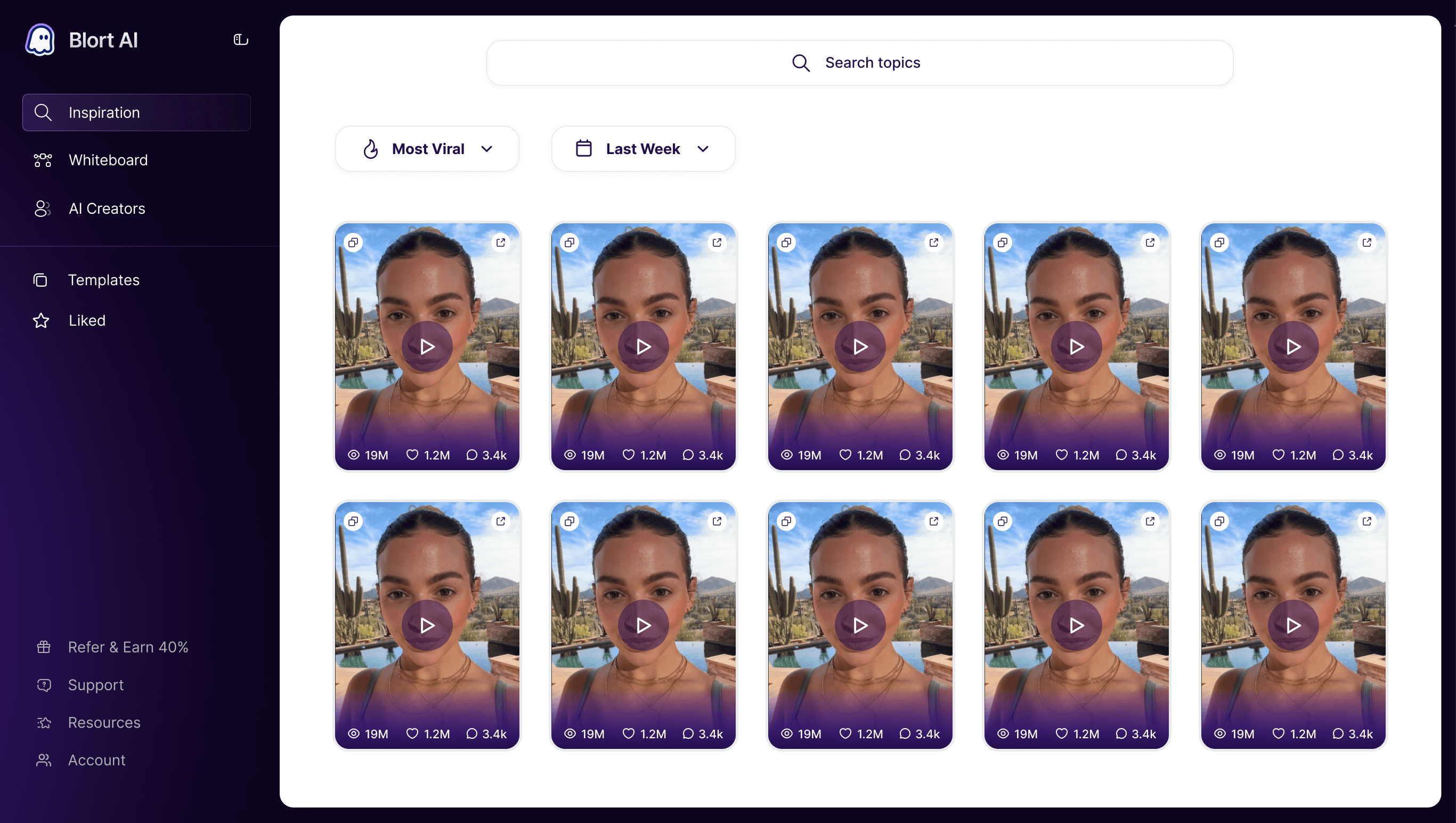Image resolution: width=1456 pixels, height=823 pixels.
Task: Open the Whiteboard section
Action: click(108, 160)
